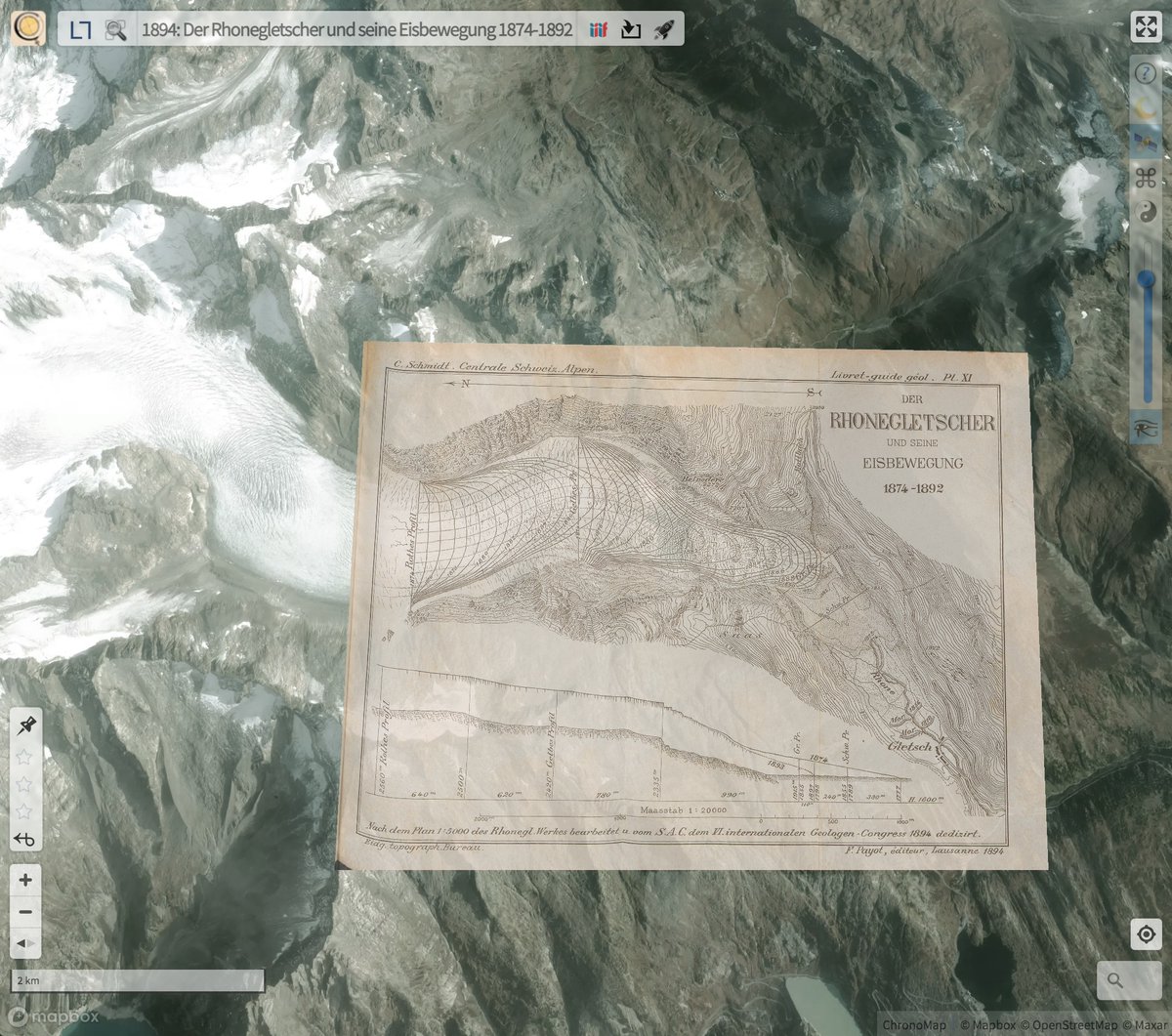The width and height of the screenshot is (1172, 1036).
Task: Toggle the Eye of Horus visibility button
Action: click(1146, 427)
